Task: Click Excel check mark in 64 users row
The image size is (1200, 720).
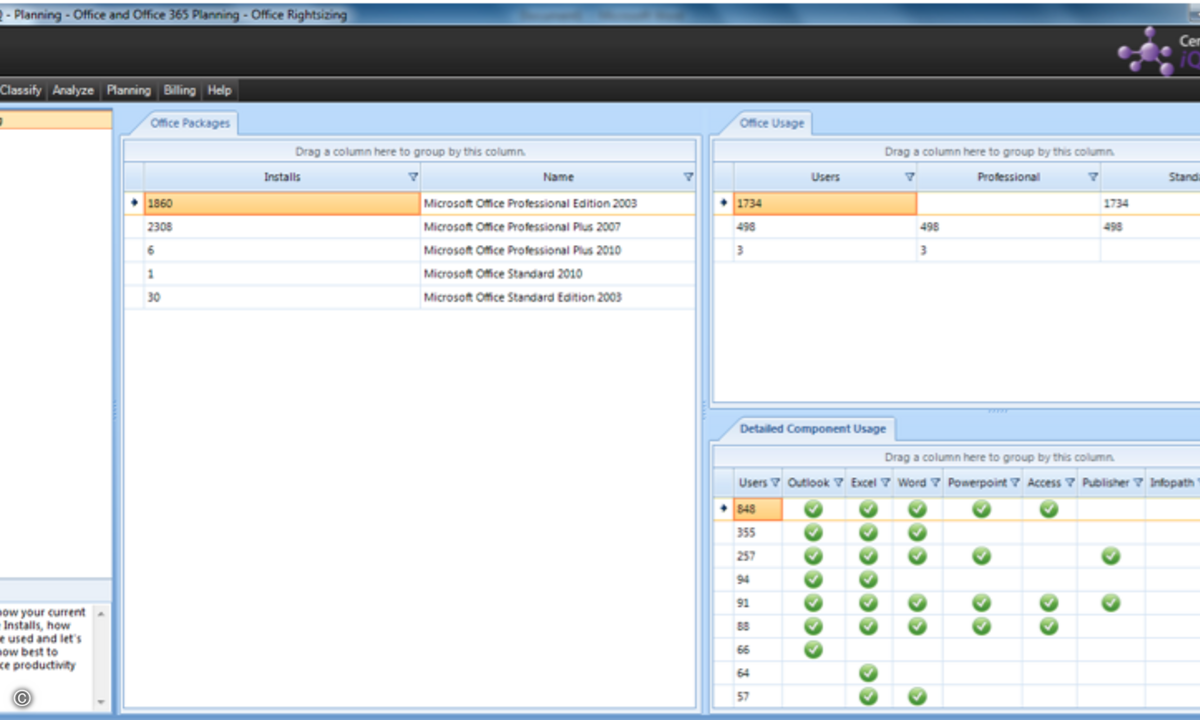Action: coord(868,673)
